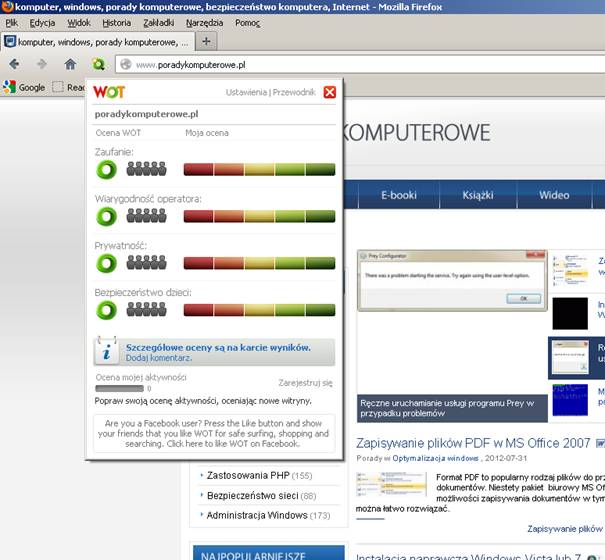Screen dimensions: 605x560
Task: Open a new tab with plus button
Action: 206,41
